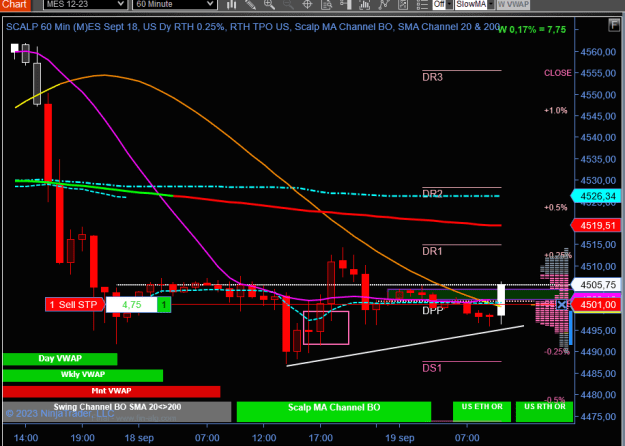
Task: Click the 1 Sell STP order label
Action: [75, 305]
